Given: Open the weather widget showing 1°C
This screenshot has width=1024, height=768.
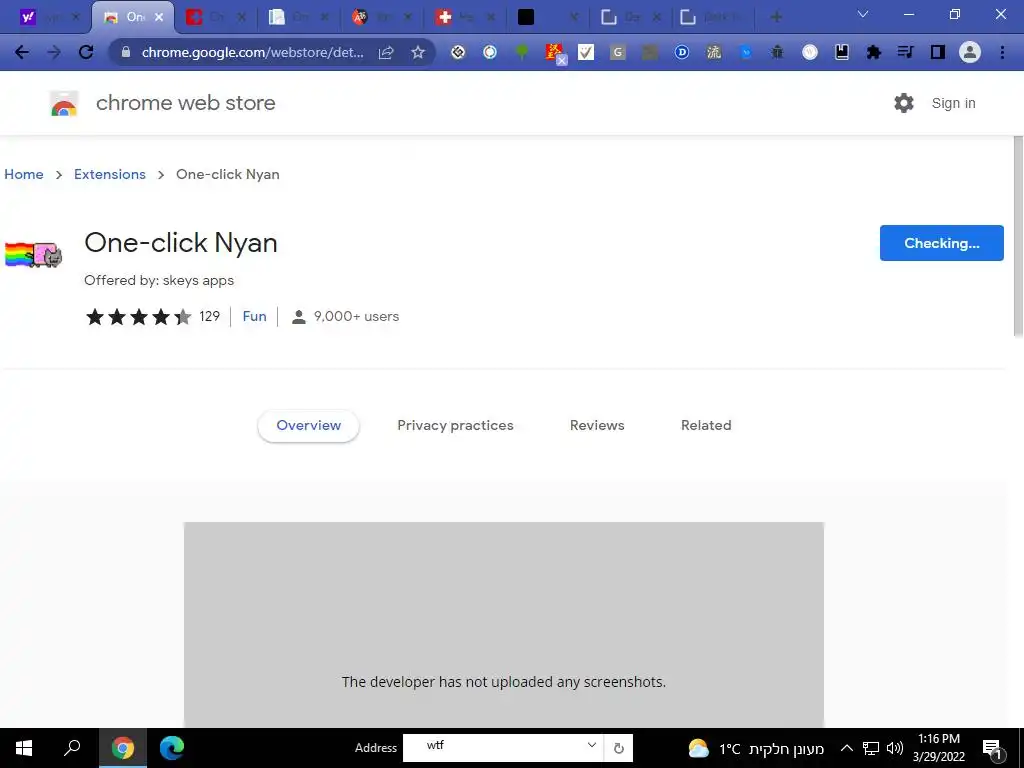Looking at the screenshot, I should point(756,748).
